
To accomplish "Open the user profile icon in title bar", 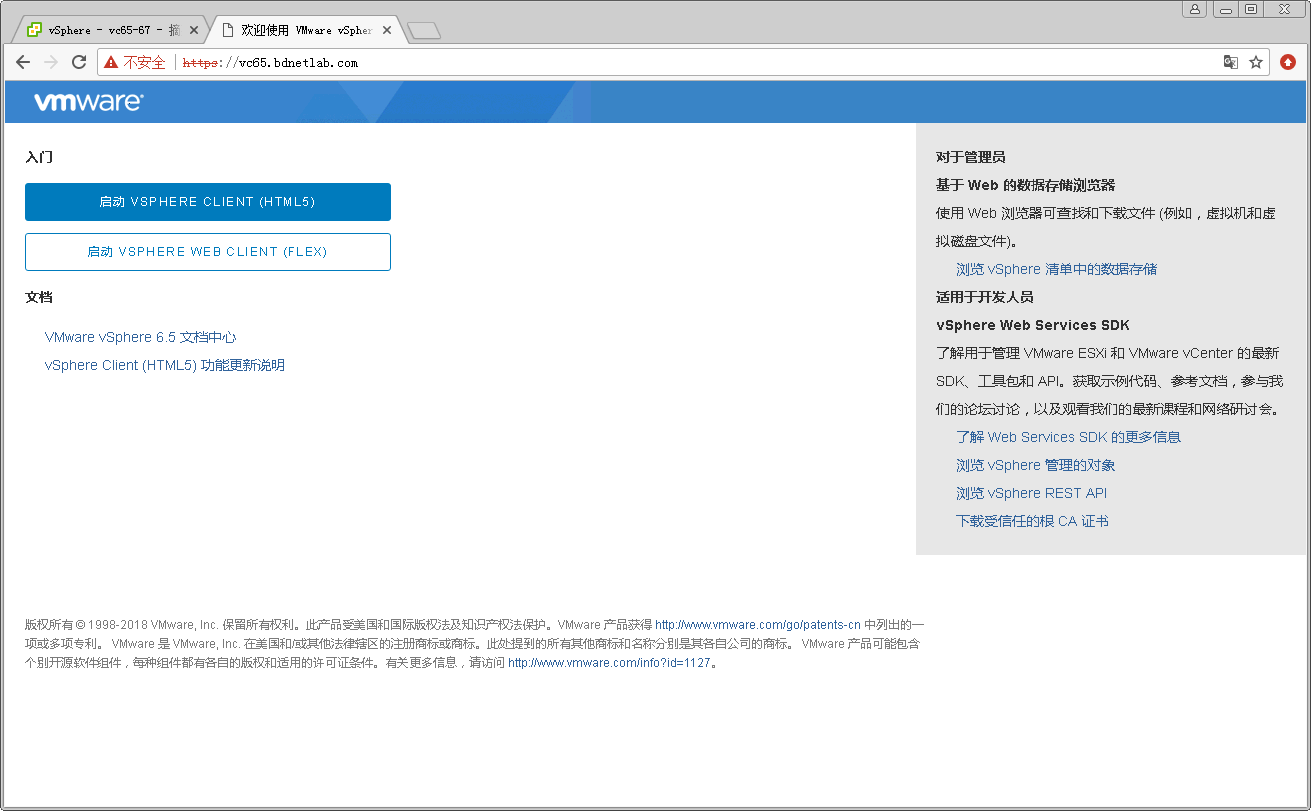I will point(1195,9).
